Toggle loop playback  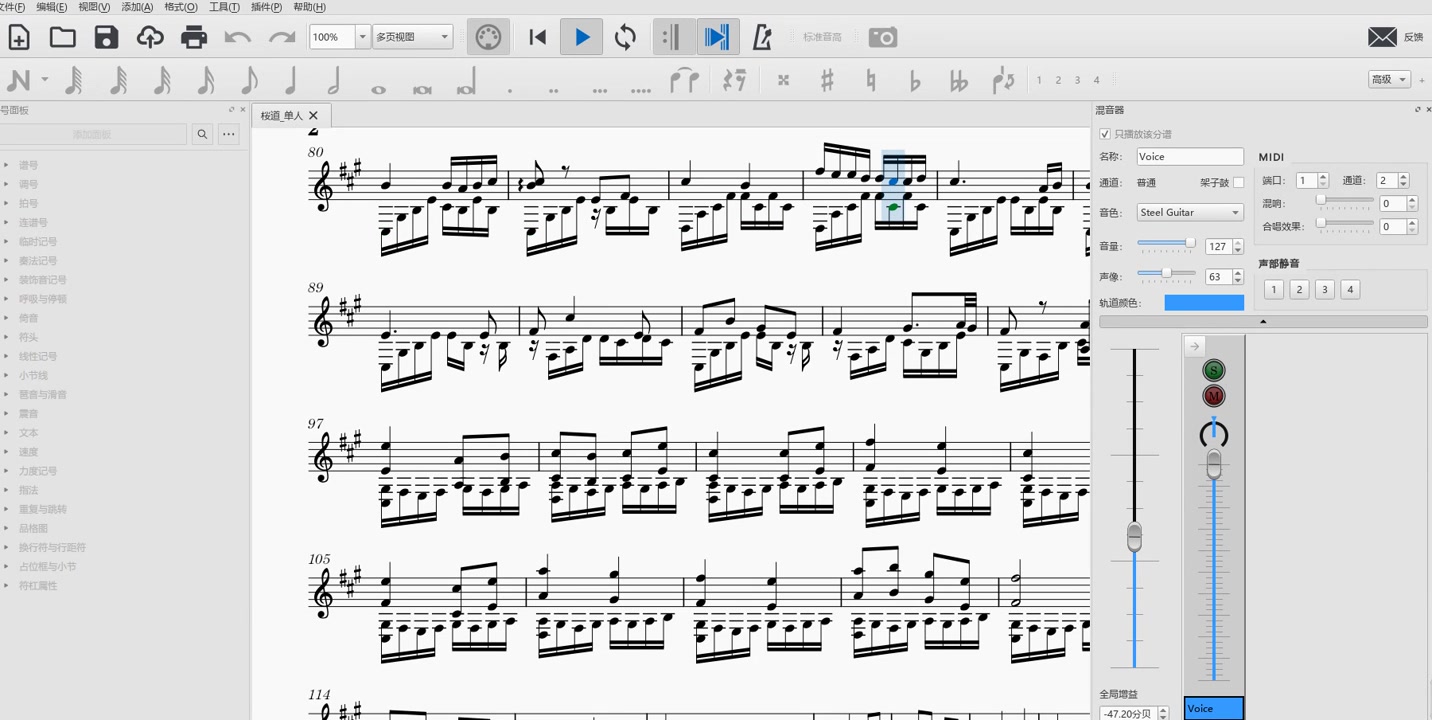pos(626,38)
